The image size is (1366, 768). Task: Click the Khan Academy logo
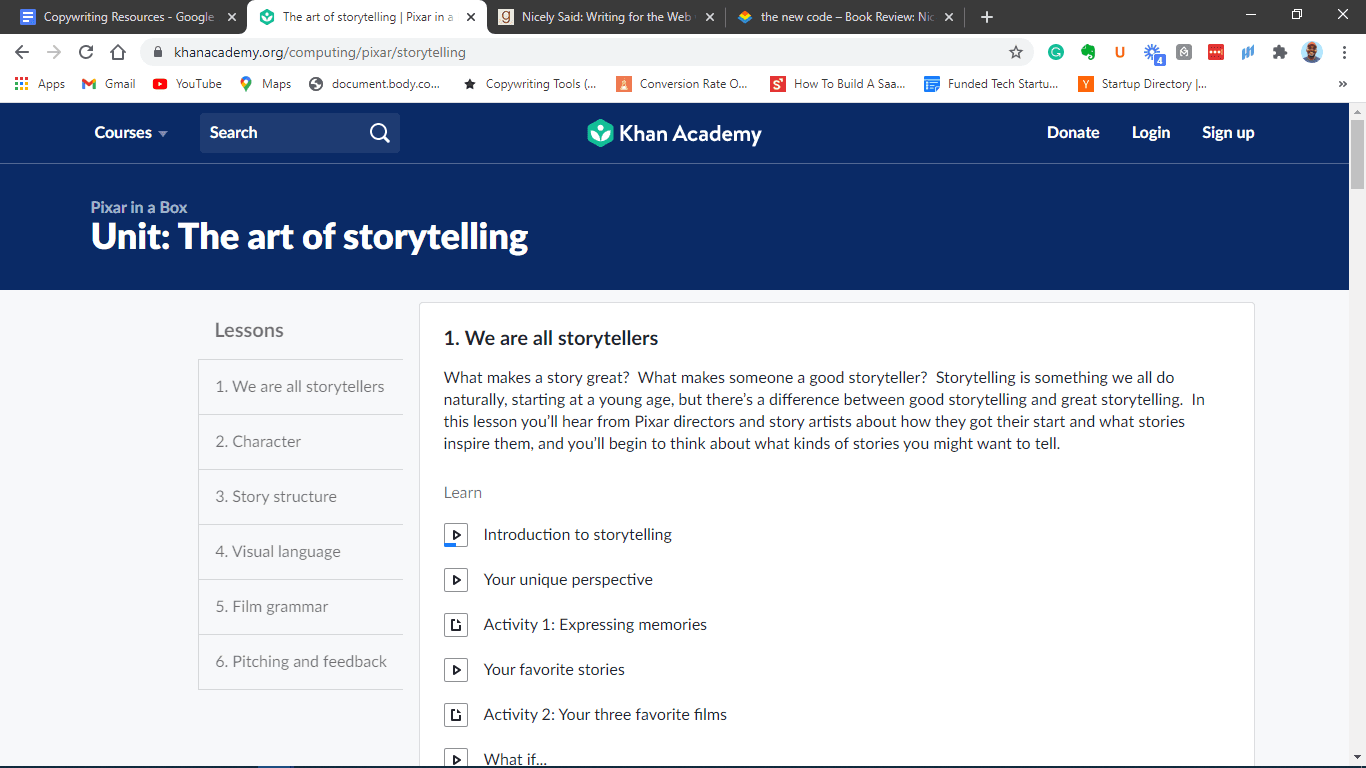point(674,133)
